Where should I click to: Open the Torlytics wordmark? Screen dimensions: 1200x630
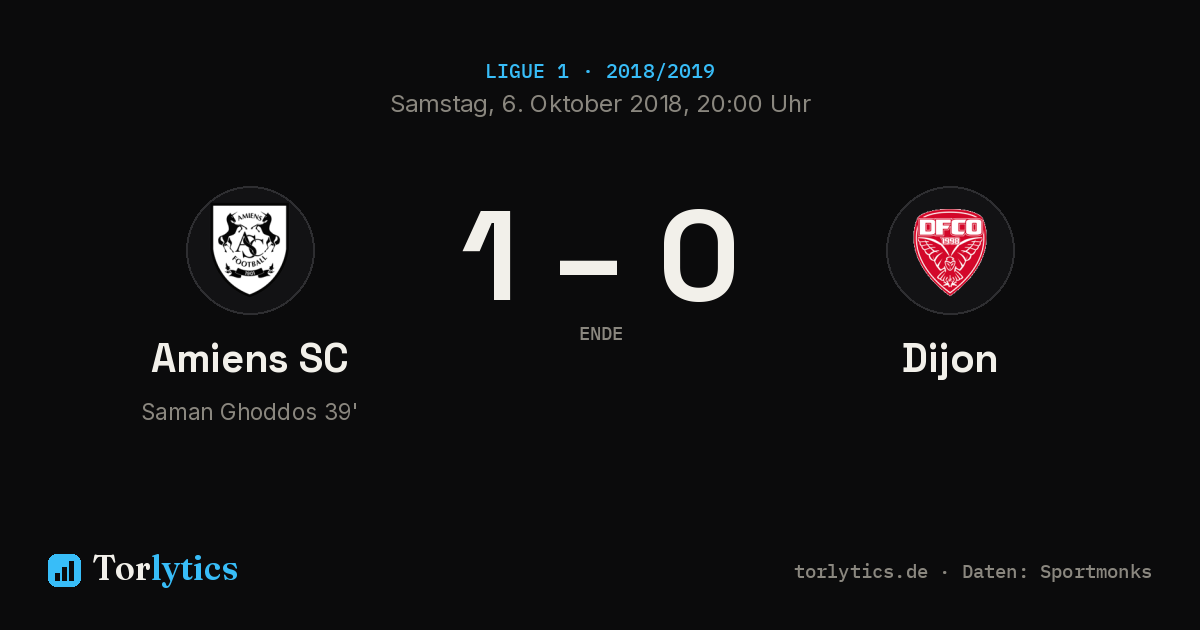165,569
